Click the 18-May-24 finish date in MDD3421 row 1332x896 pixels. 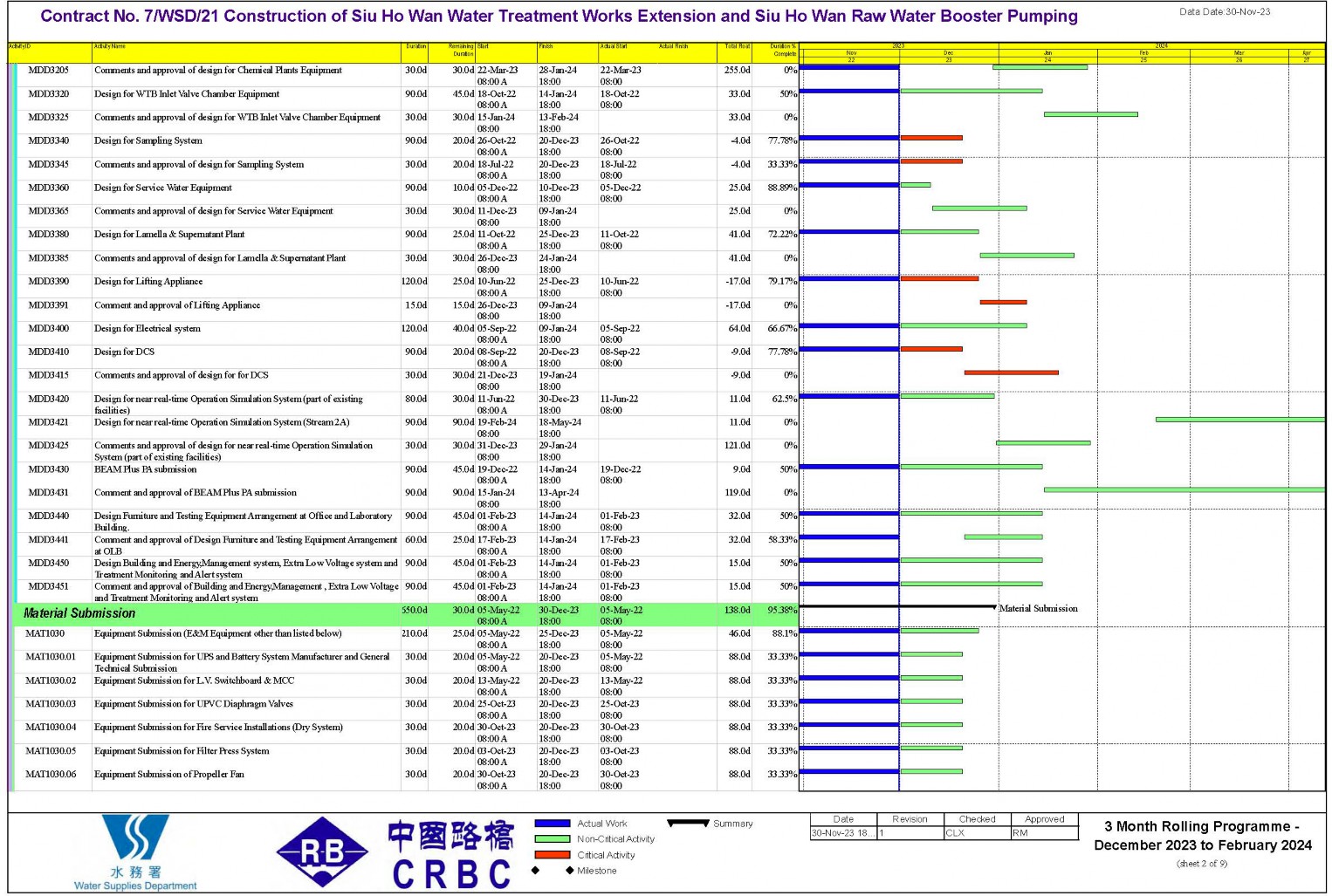(560, 423)
